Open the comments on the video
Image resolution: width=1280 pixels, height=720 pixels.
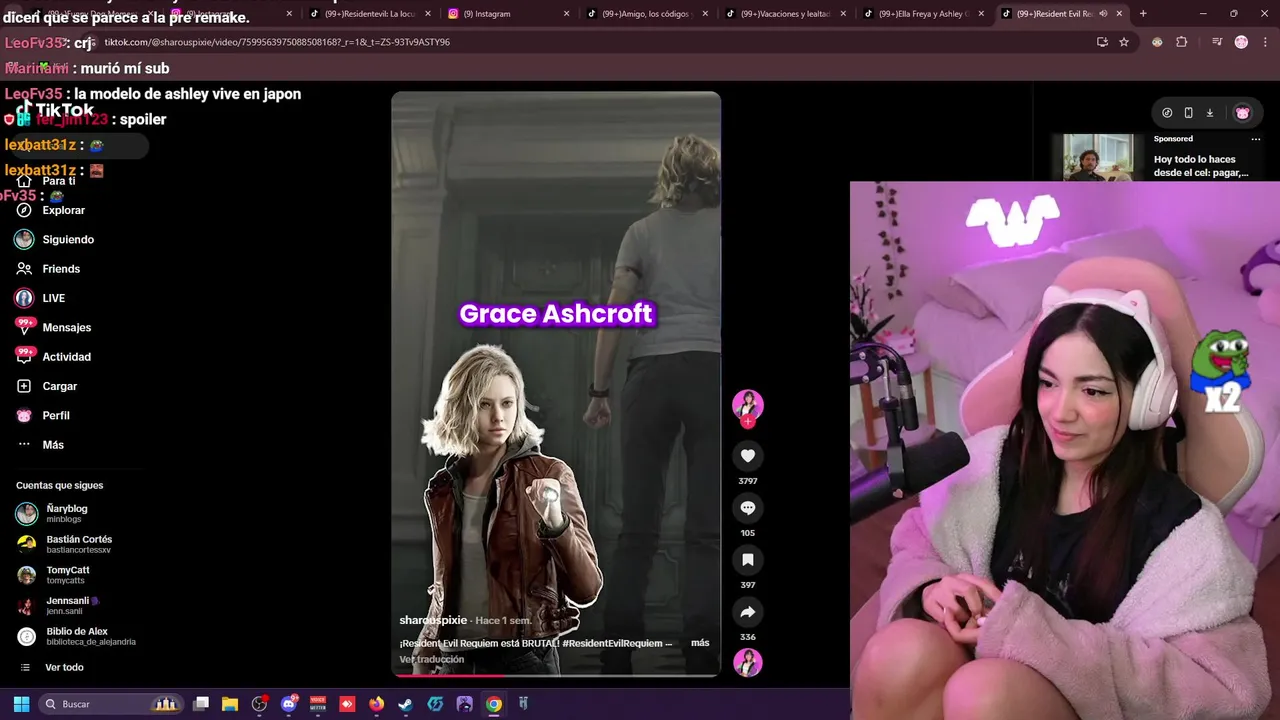(x=747, y=508)
